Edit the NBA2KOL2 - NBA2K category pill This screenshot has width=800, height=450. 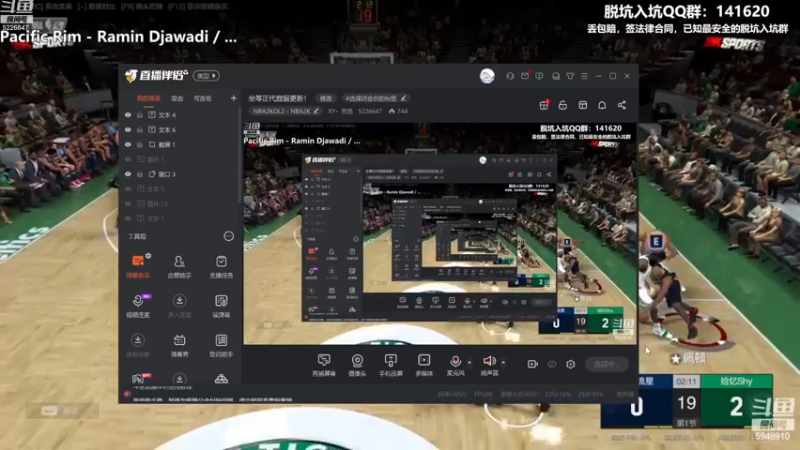click(286, 111)
